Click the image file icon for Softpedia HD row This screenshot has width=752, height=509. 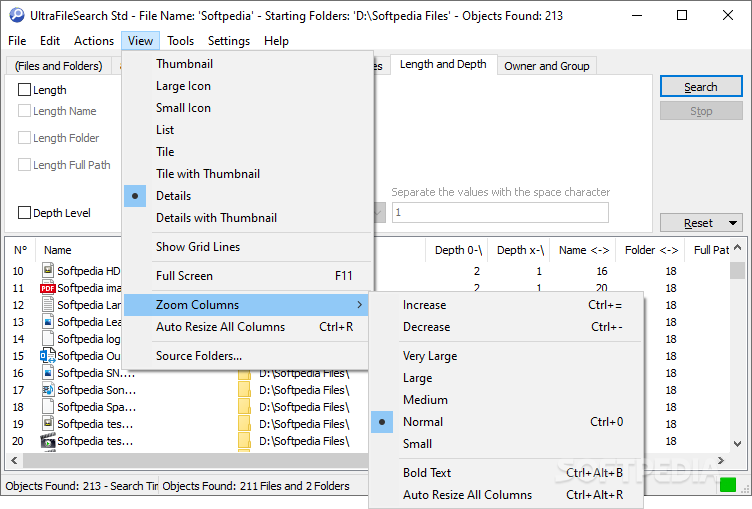pyautogui.click(x=48, y=270)
